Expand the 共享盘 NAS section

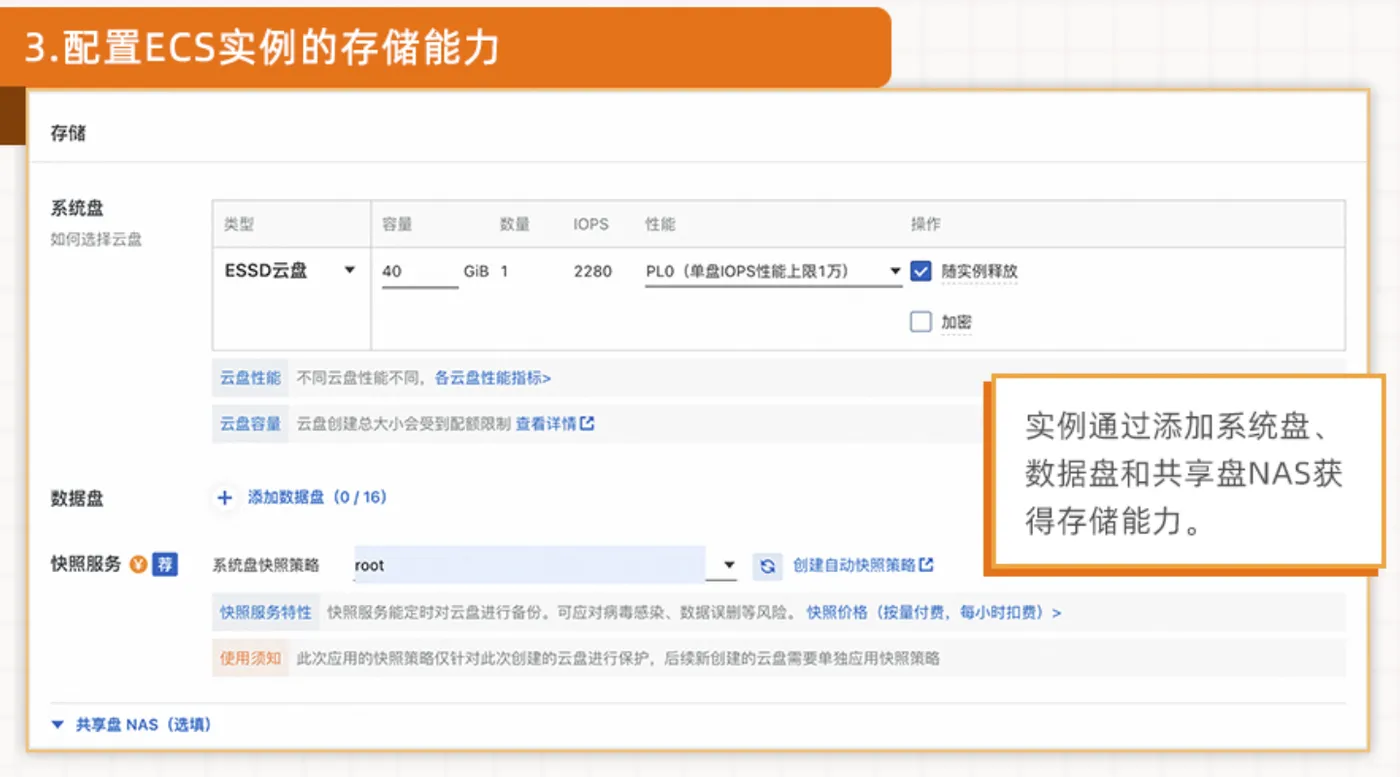coord(131,724)
